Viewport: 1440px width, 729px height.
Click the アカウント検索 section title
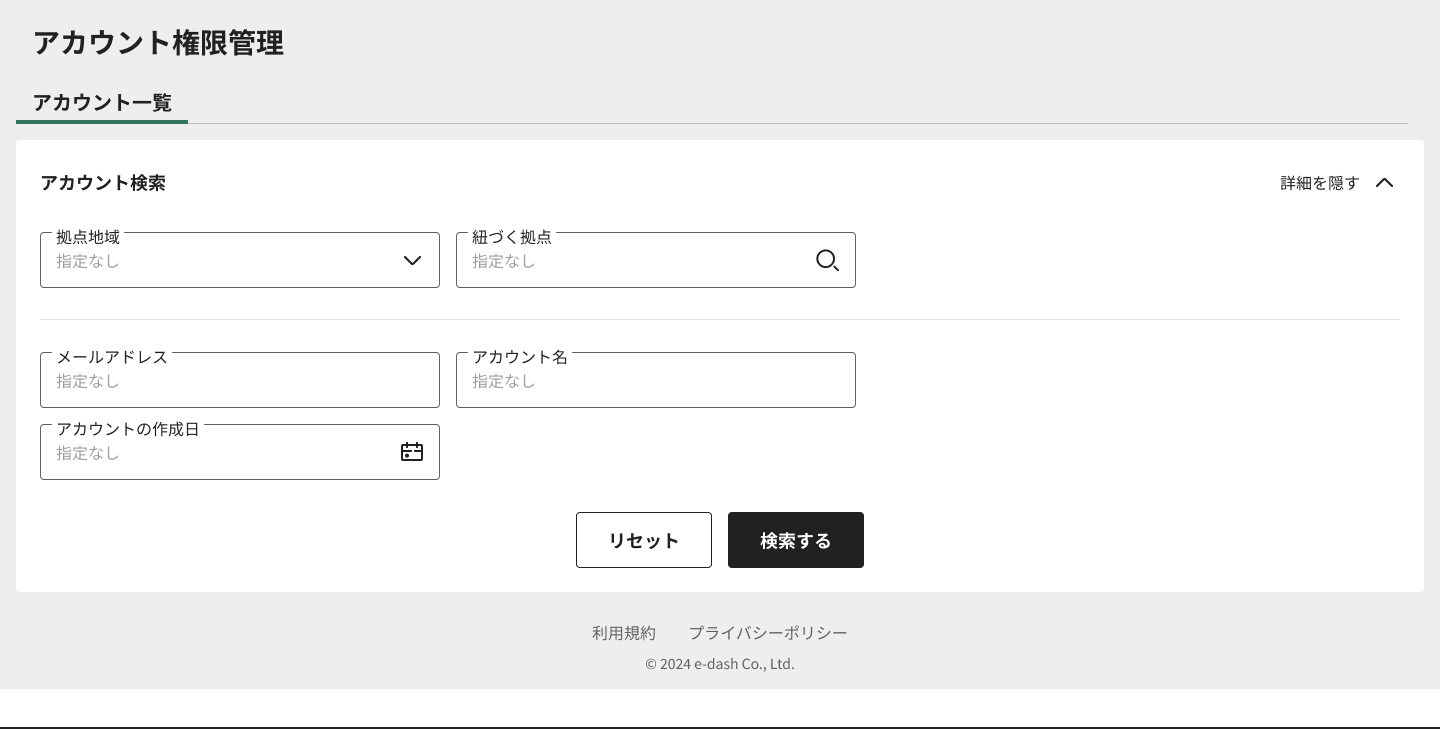[x=103, y=183]
